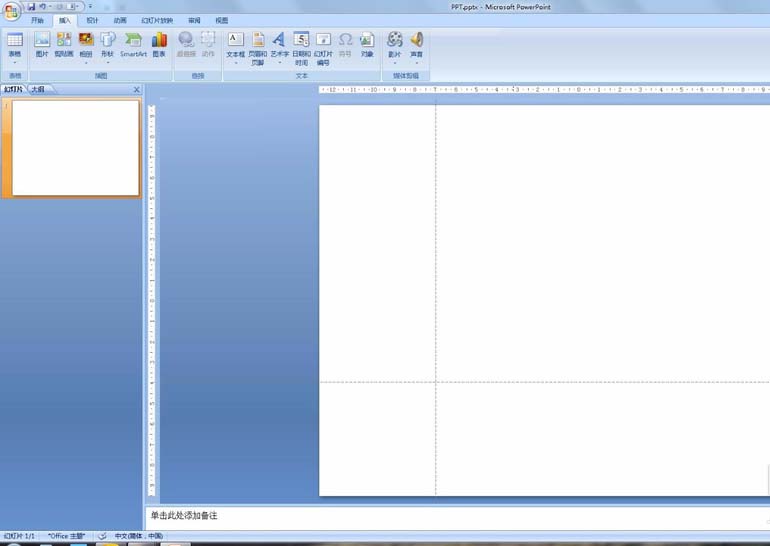Click the 剪贴画 (Clip Art) icon
This screenshot has width=770, height=546.
tap(64, 45)
